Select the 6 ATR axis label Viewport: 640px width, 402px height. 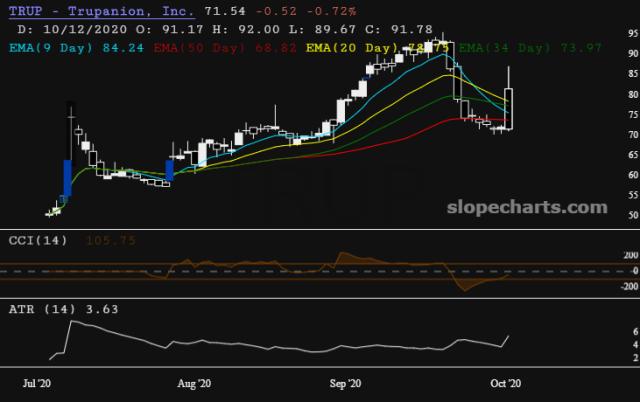click(x=636, y=332)
